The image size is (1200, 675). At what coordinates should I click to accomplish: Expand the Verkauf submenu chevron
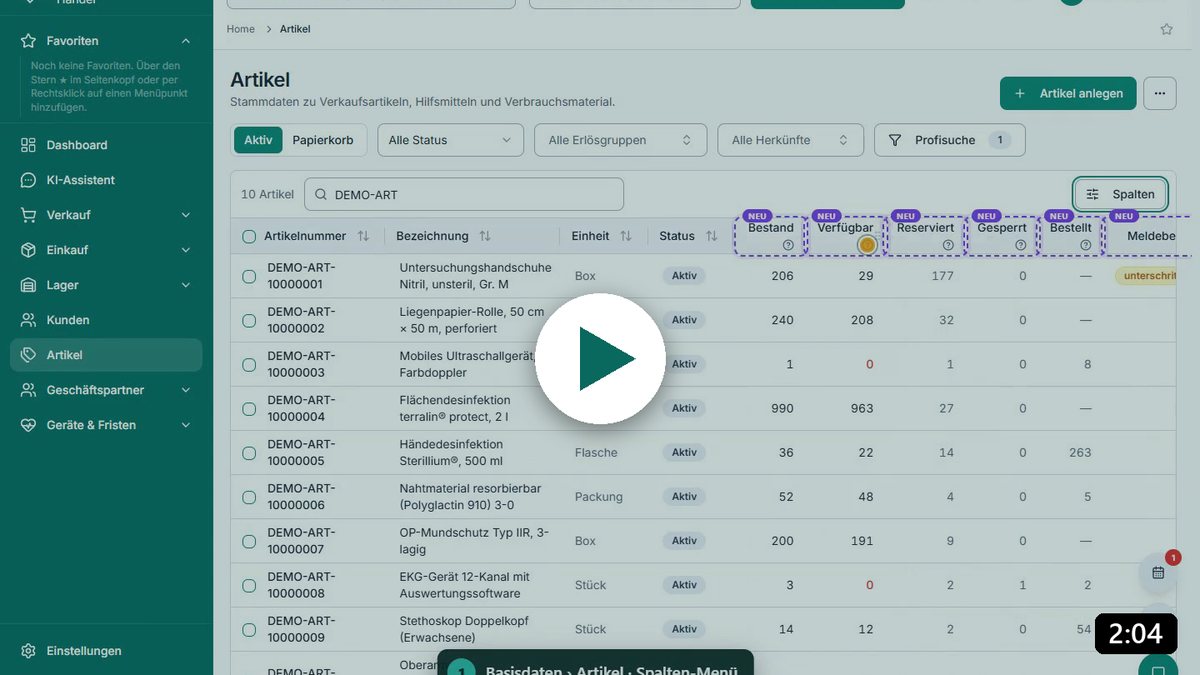coord(186,215)
